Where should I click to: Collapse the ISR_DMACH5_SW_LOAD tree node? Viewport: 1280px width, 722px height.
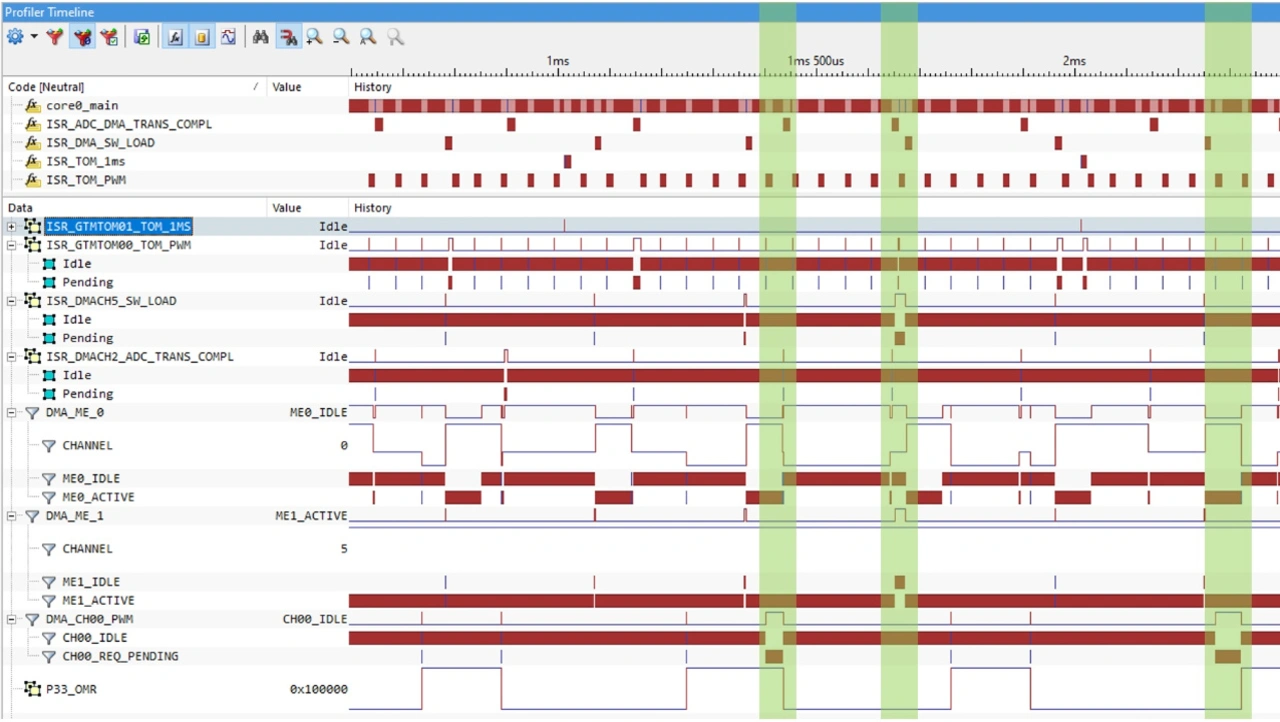12,301
